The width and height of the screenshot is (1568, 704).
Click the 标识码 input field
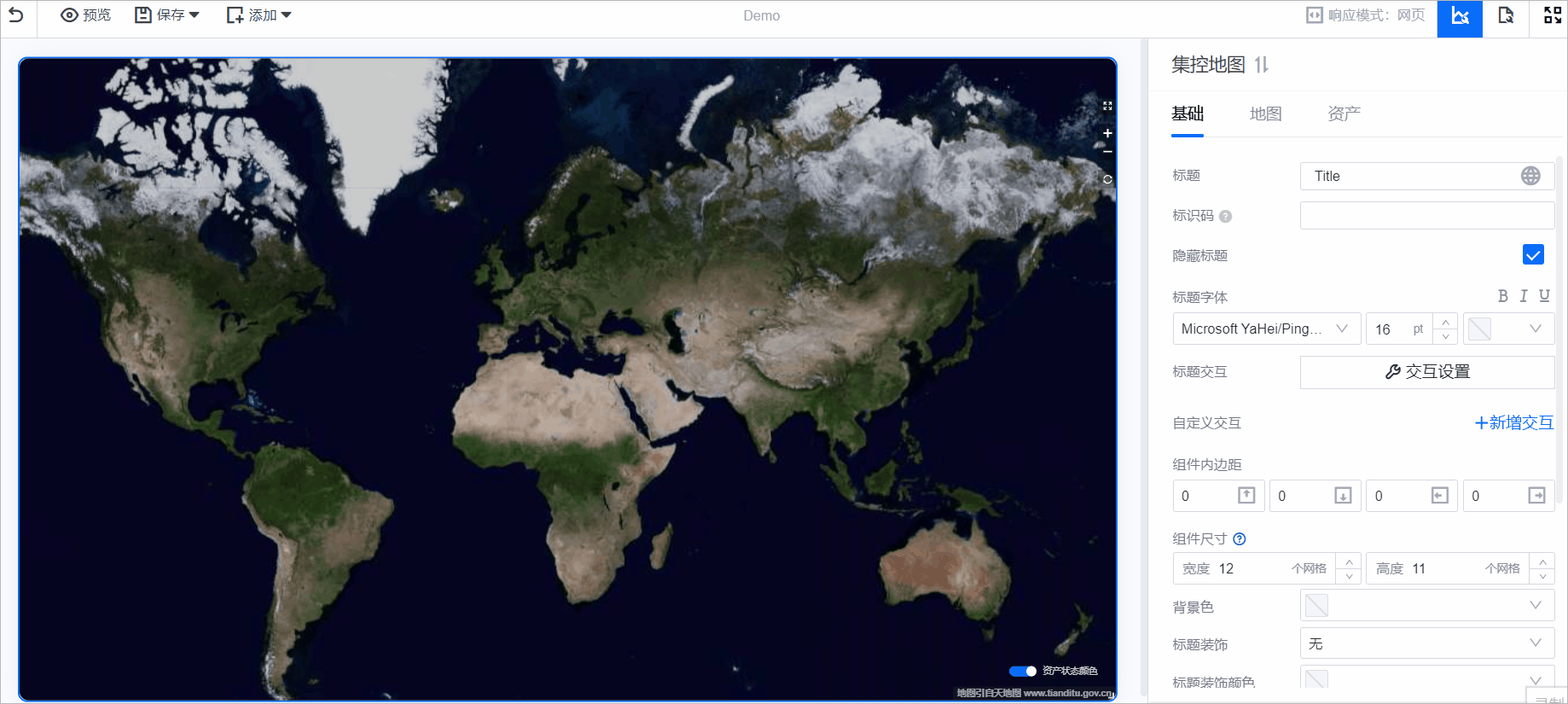(1426, 216)
